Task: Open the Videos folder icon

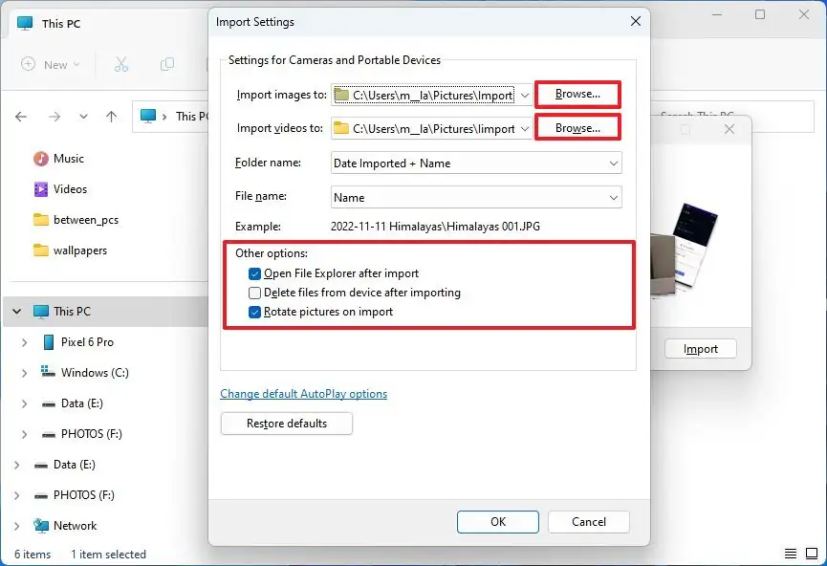Action: 41,189
